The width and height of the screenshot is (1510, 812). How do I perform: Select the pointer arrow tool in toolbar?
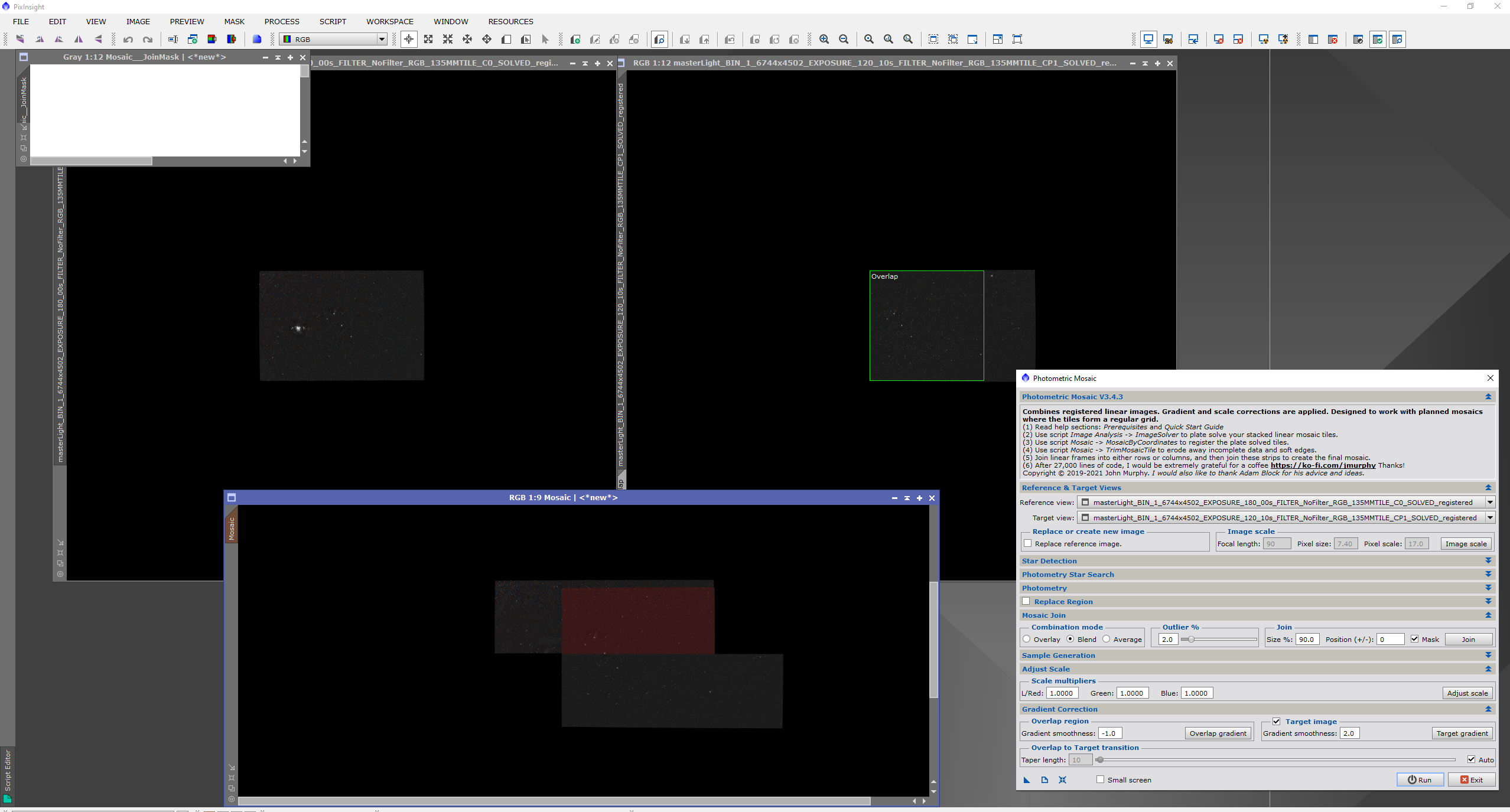[545, 40]
